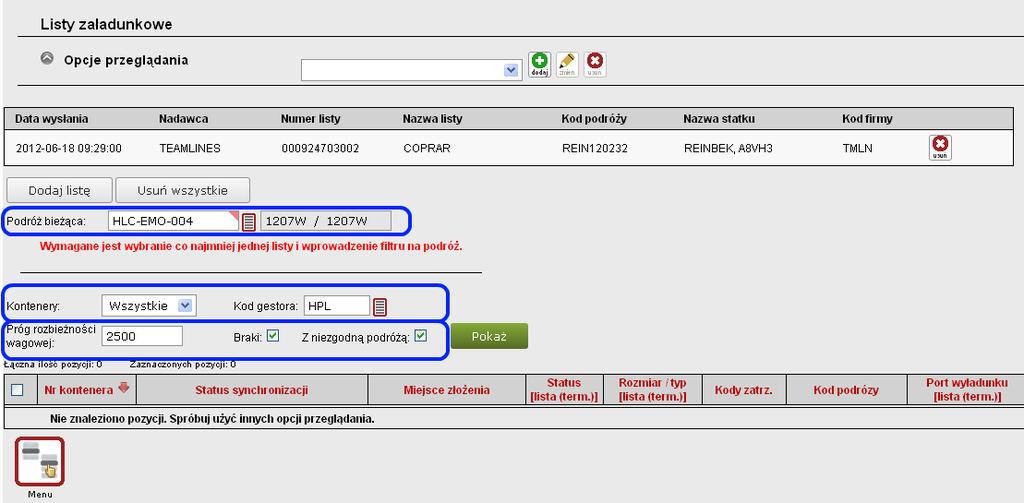Click the Nie znaleziono pozycji message
The image size is (1024, 503).
tap(212, 418)
